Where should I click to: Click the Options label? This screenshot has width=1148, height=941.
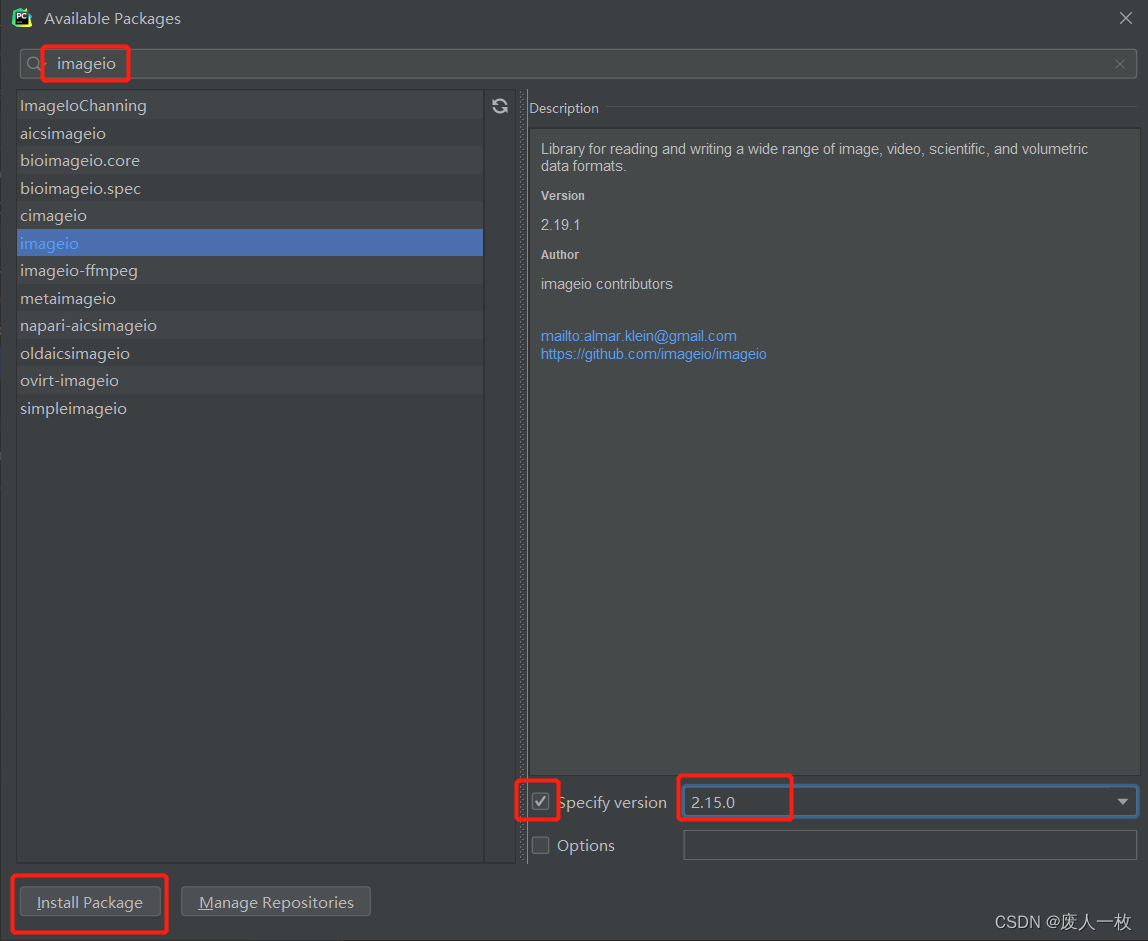pos(586,846)
